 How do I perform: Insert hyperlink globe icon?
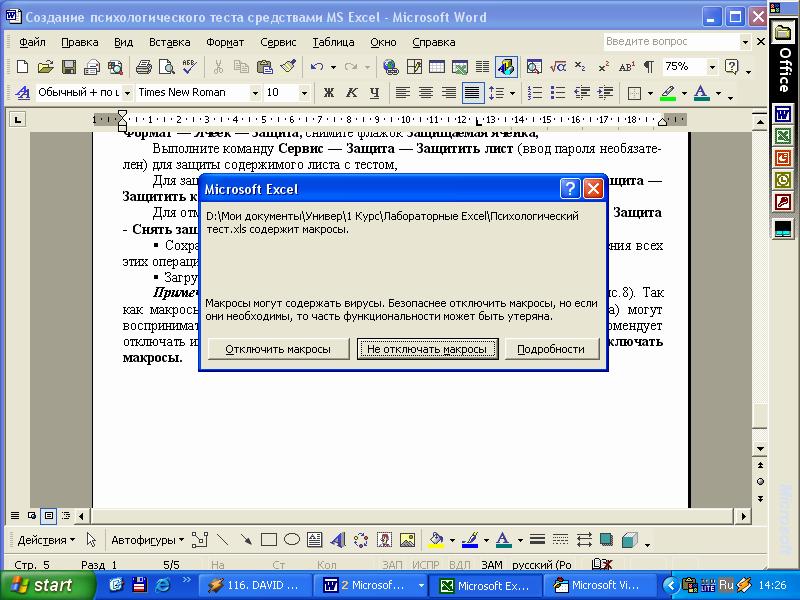tap(390, 67)
